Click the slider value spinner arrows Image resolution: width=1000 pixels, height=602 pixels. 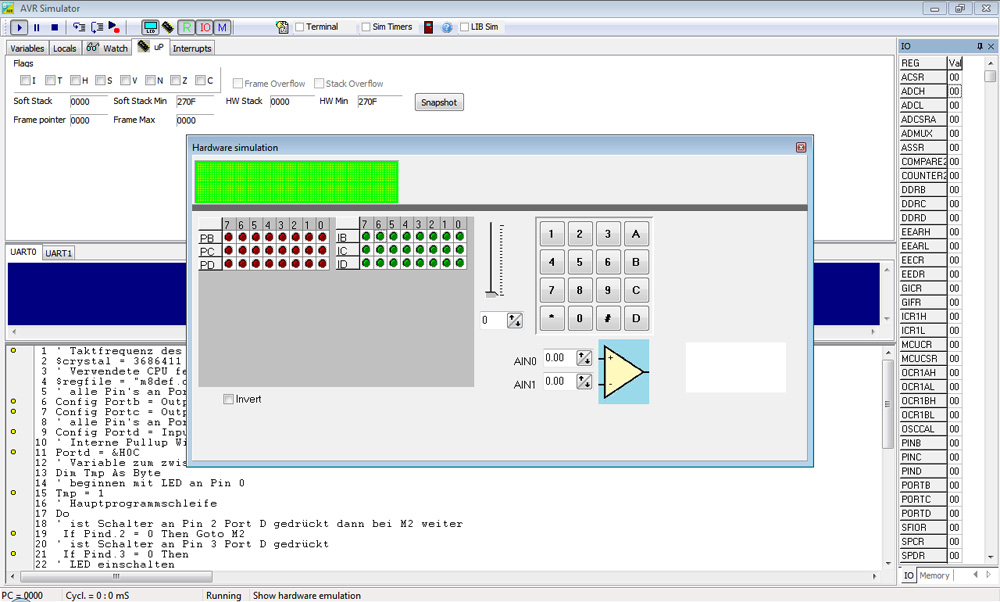[515, 321]
